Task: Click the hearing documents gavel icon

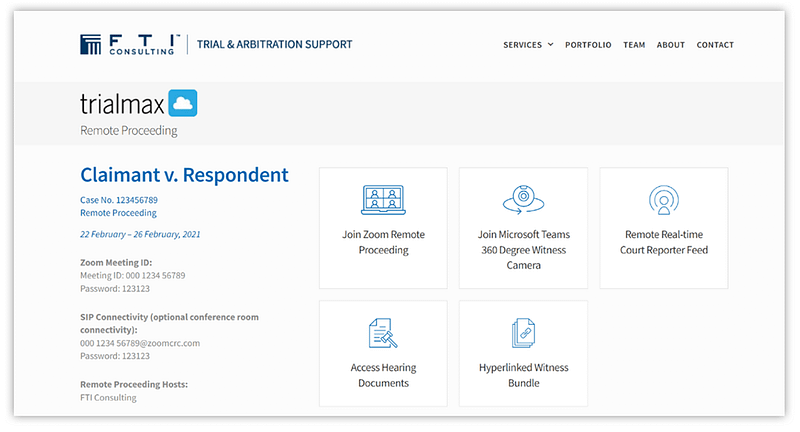Action: 383,333
